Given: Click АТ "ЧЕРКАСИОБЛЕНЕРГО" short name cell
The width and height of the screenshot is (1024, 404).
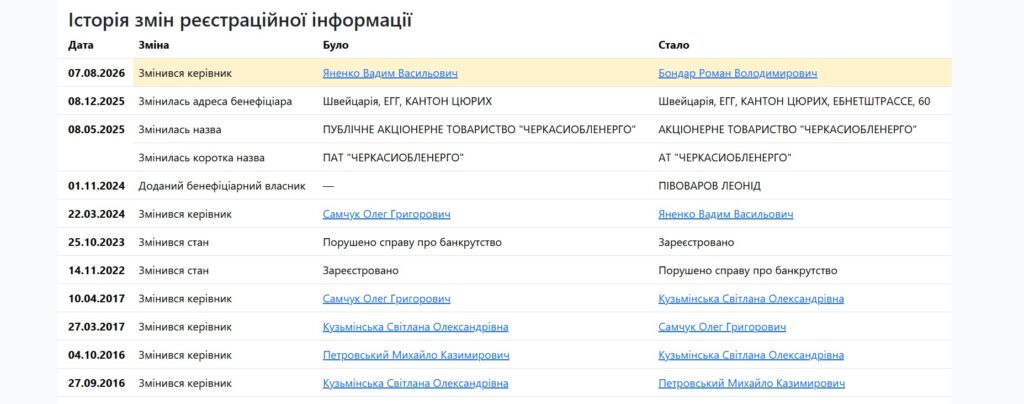Looking at the screenshot, I should pos(725,158).
